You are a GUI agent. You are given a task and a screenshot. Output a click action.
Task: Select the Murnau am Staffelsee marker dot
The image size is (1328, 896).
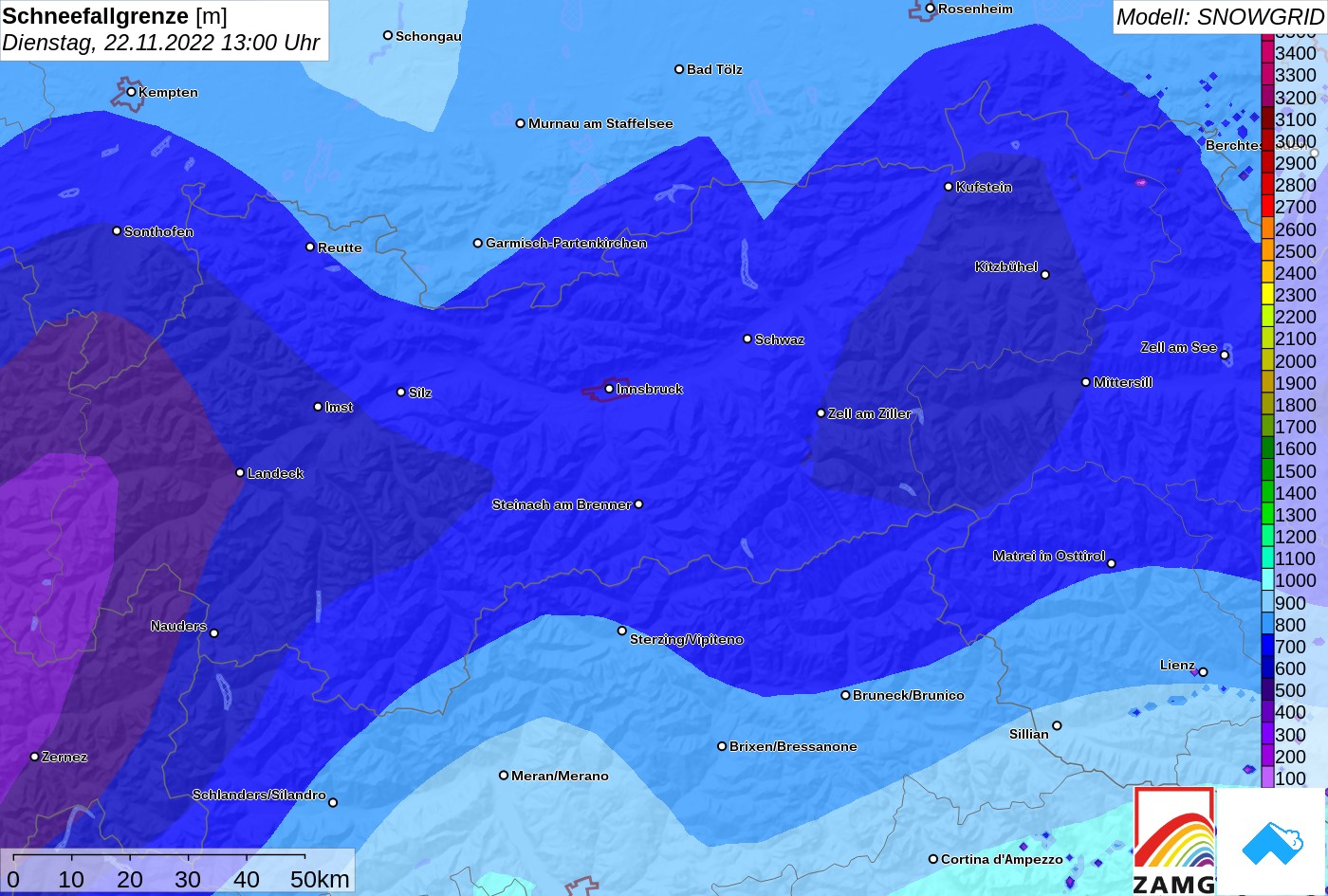tap(521, 123)
